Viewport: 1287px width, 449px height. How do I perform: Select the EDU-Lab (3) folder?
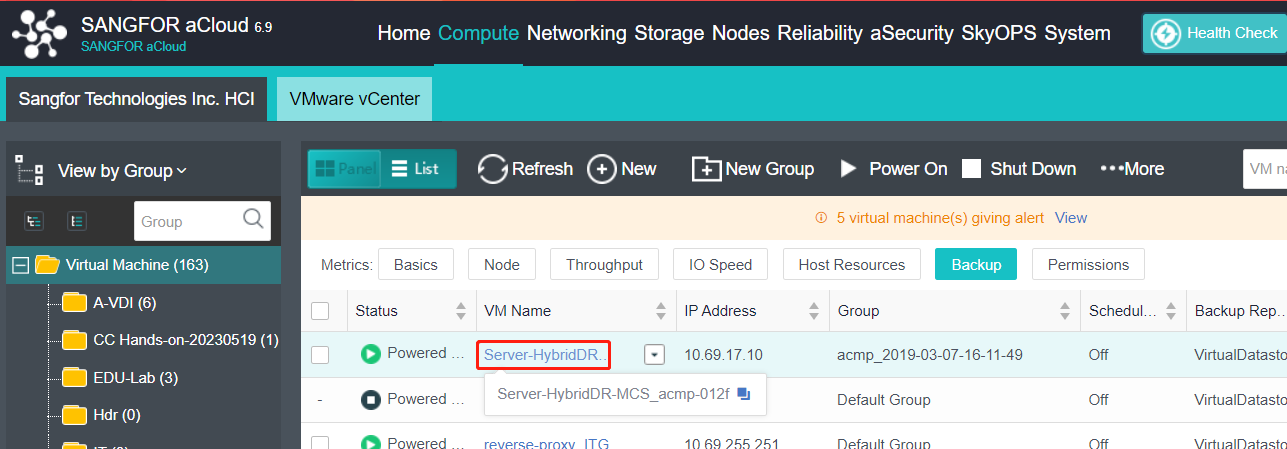click(x=136, y=378)
